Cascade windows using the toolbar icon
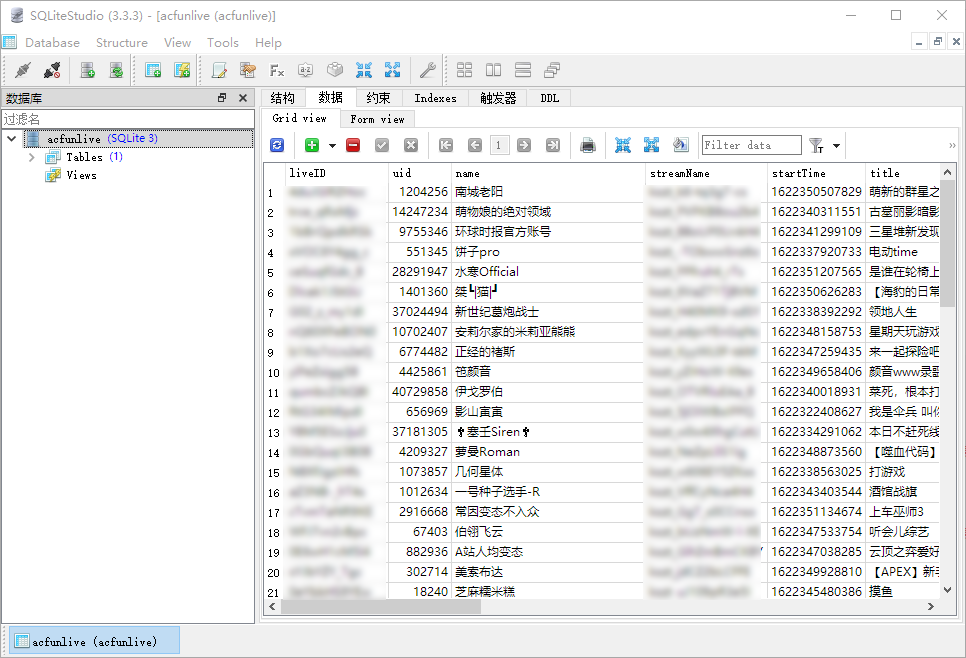The width and height of the screenshot is (966, 658). coord(552,70)
